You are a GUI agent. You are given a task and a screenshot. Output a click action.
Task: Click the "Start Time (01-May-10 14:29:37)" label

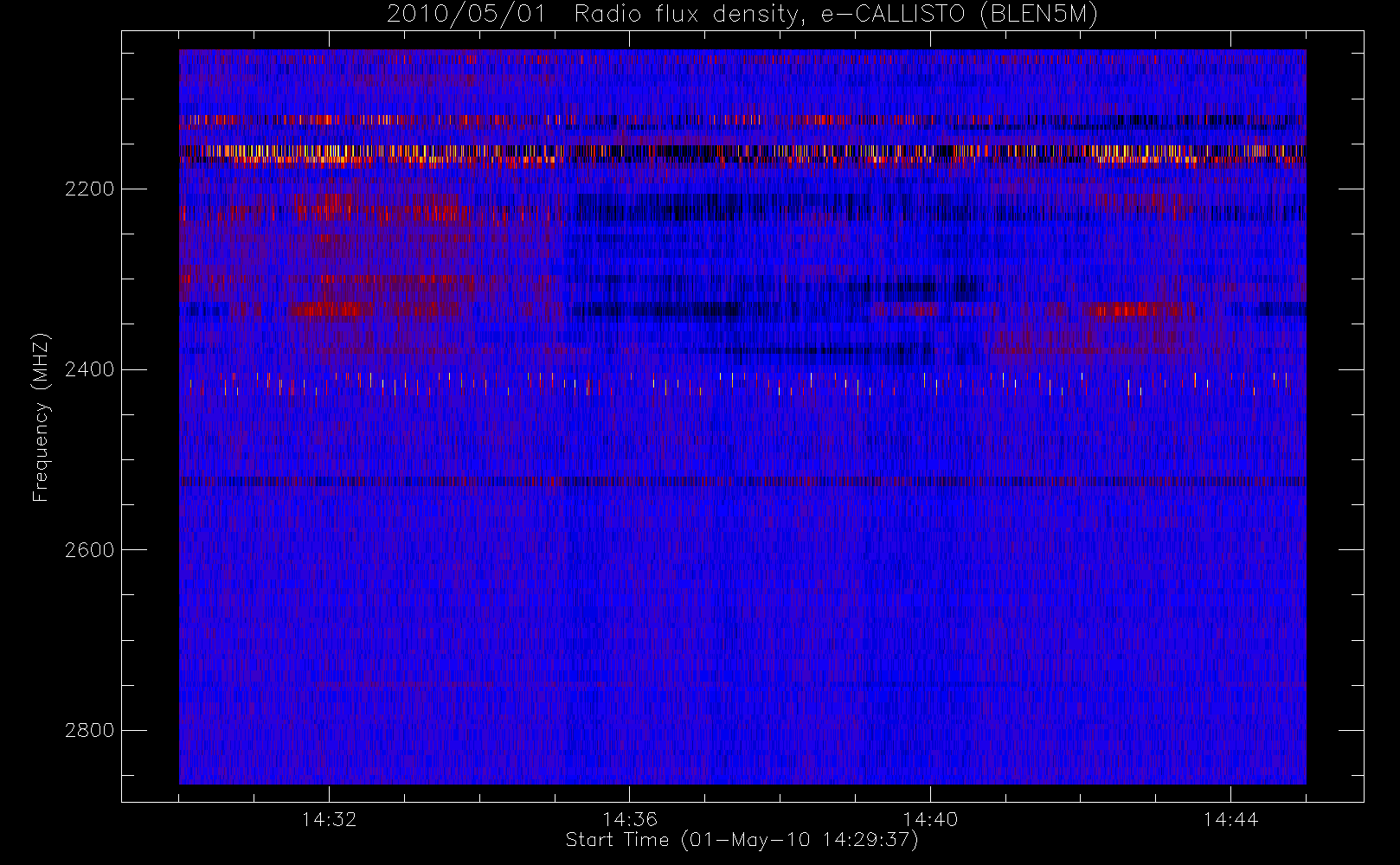click(x=742, y=840)
